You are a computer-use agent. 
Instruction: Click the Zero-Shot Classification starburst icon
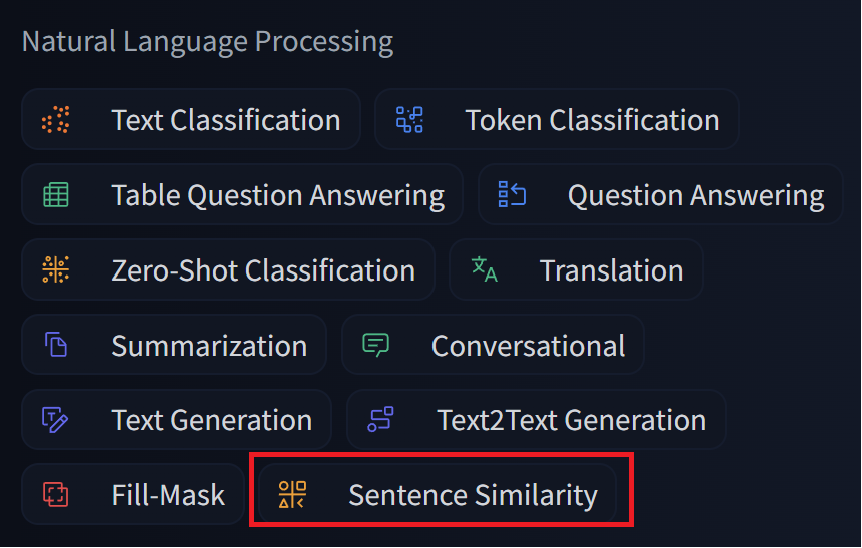(x=56, y=270)
